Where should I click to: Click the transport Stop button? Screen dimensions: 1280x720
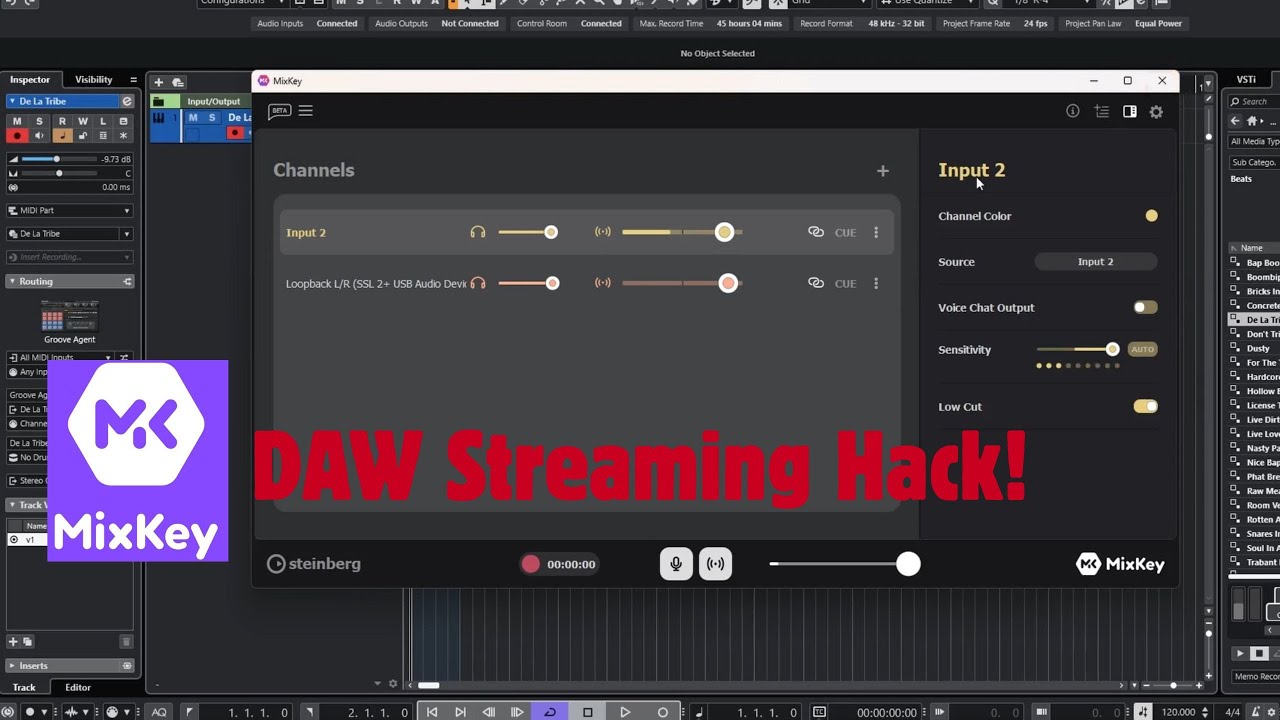588,712
